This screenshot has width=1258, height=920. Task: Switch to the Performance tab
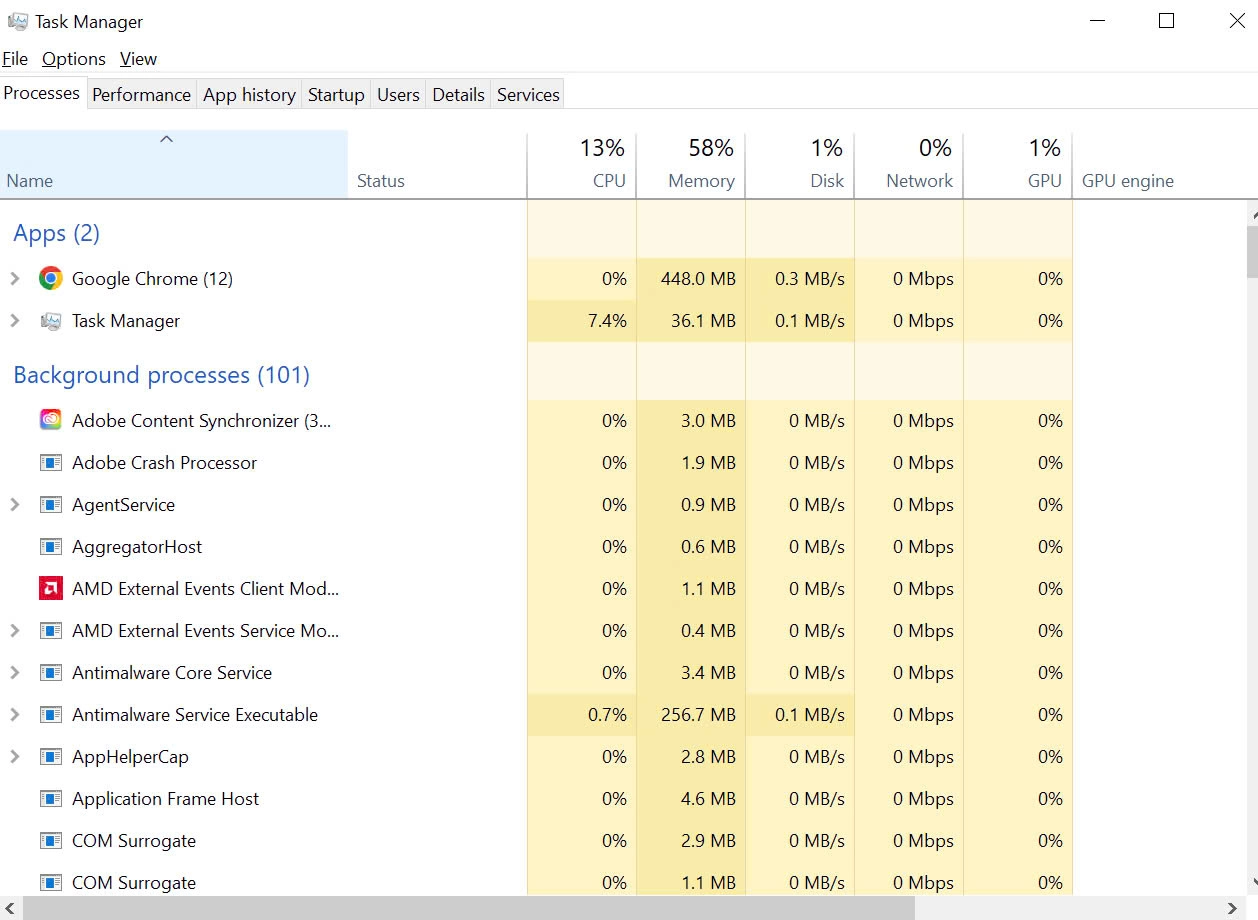point(141,95)
